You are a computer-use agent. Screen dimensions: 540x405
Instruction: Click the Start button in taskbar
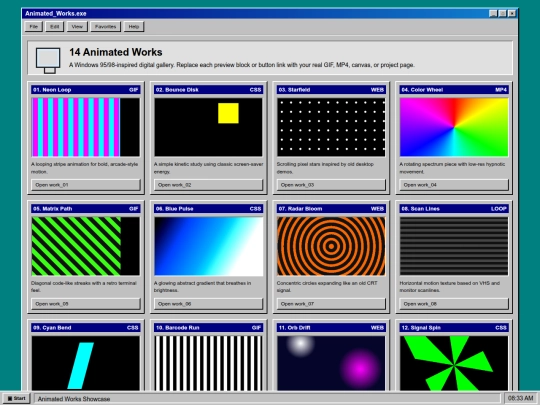point(17,398)
